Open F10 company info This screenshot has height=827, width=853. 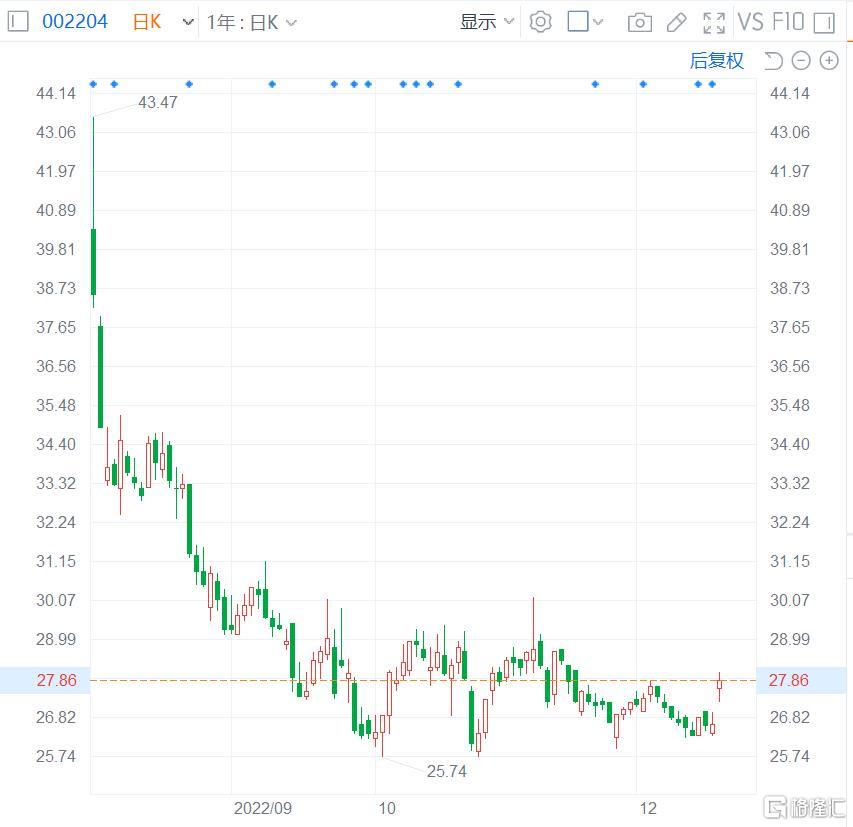click(x=788, y=22)
